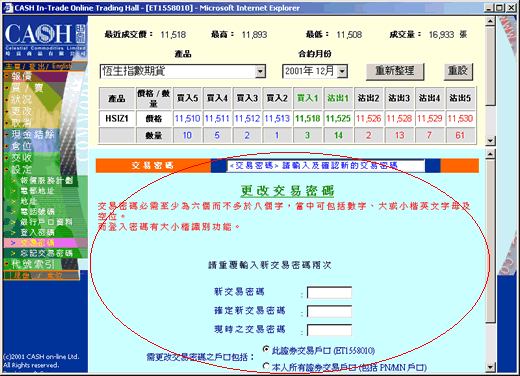Screen dimensions: 520x376
Task: Select 登入密碼 under the 設定 menu
Action: coord(37,232)
